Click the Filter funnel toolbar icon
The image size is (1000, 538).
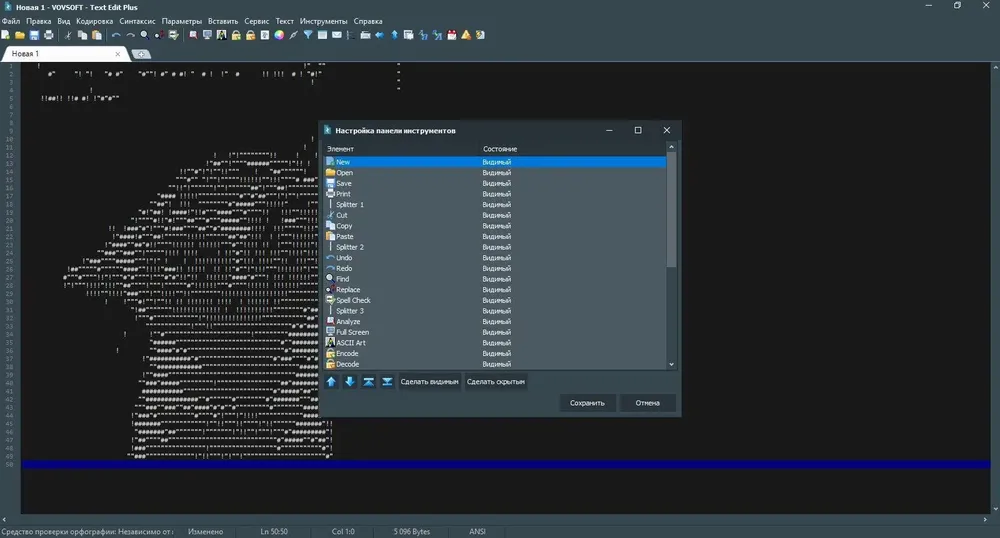click(308, 35)
